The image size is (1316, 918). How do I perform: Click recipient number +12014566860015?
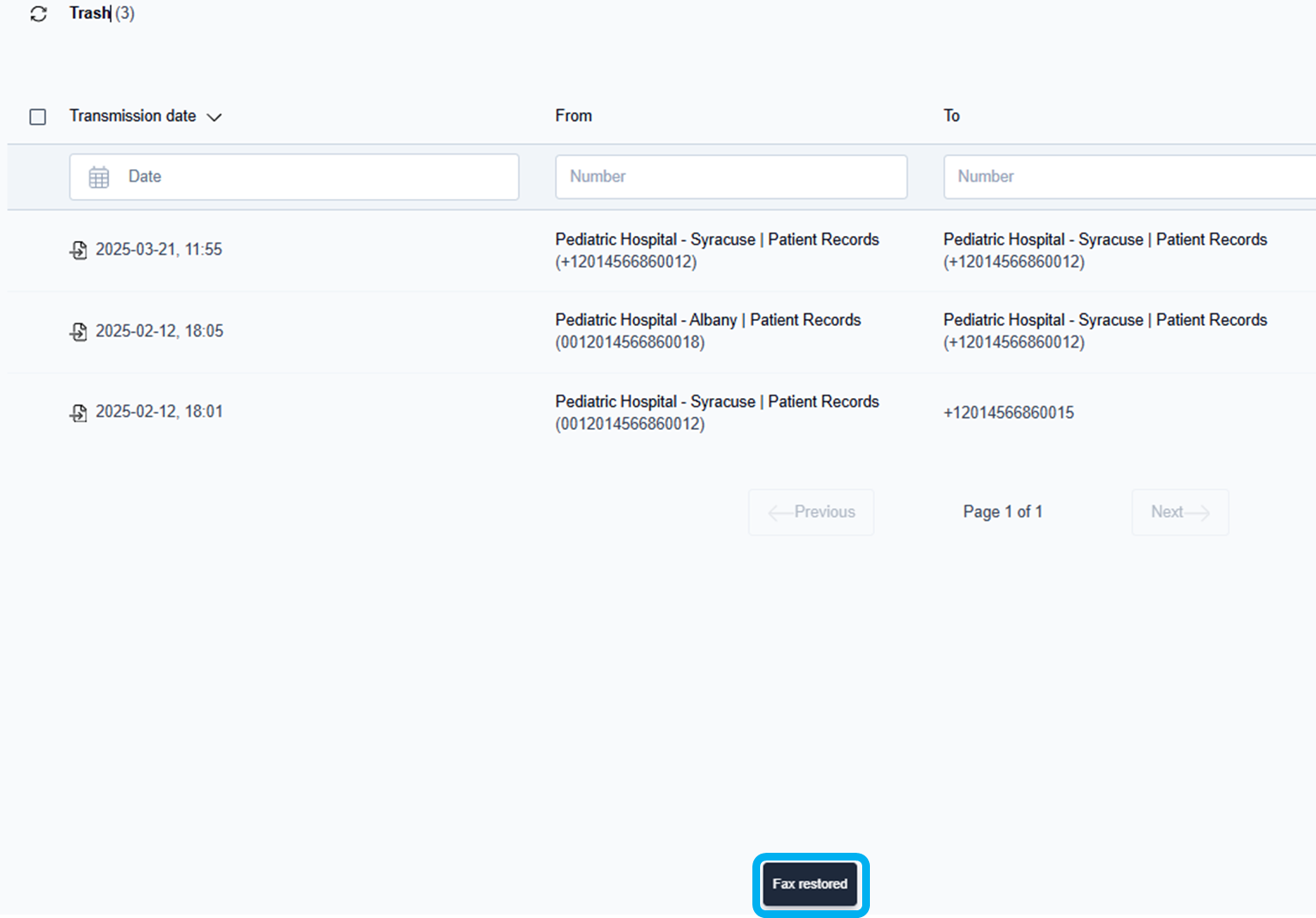[1008, 413]
